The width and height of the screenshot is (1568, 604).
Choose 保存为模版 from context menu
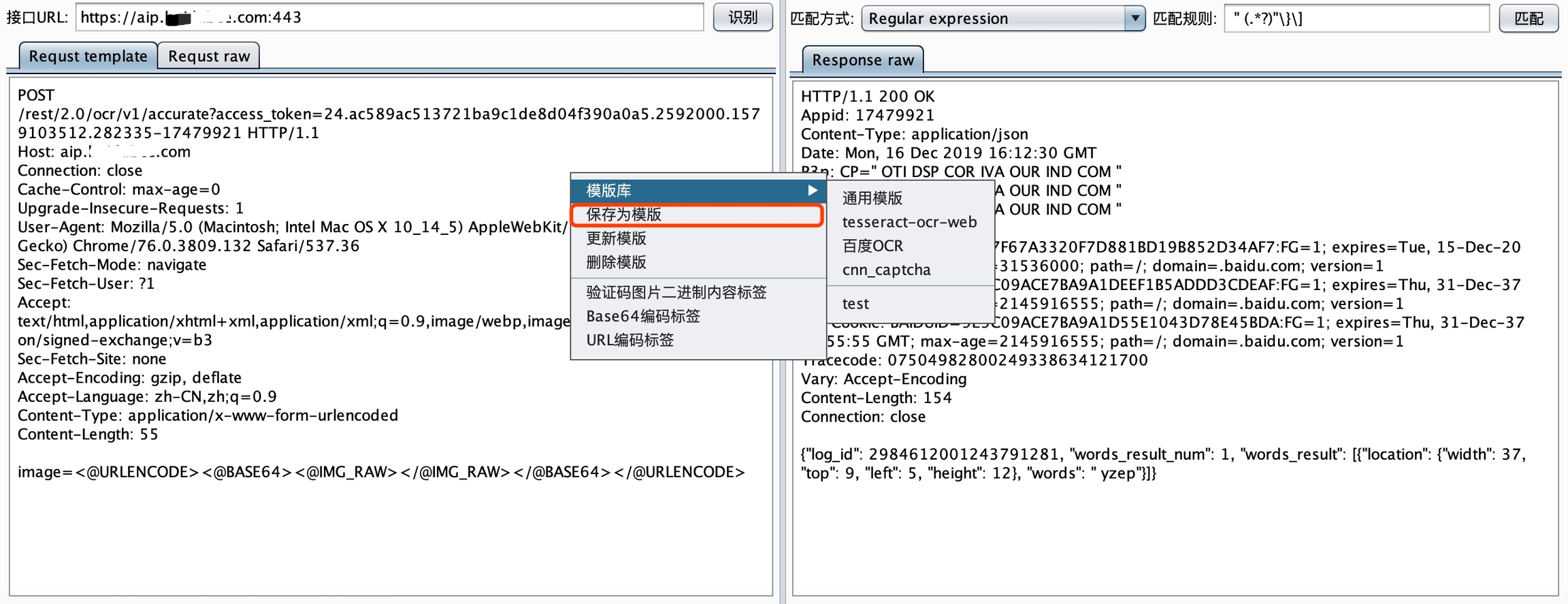coord(696,214)
